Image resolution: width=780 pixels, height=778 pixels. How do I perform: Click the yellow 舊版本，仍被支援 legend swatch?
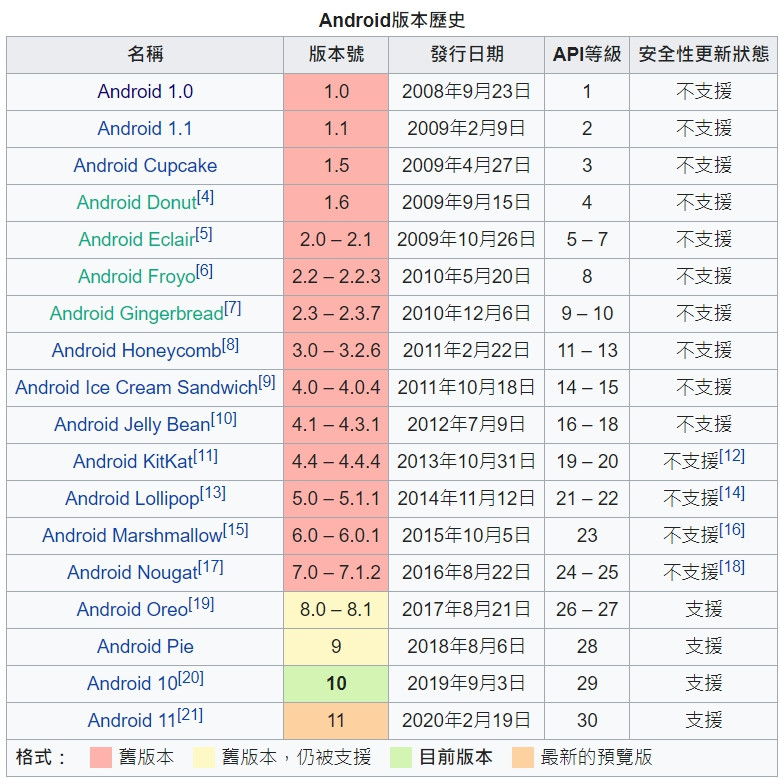(204, 758)
